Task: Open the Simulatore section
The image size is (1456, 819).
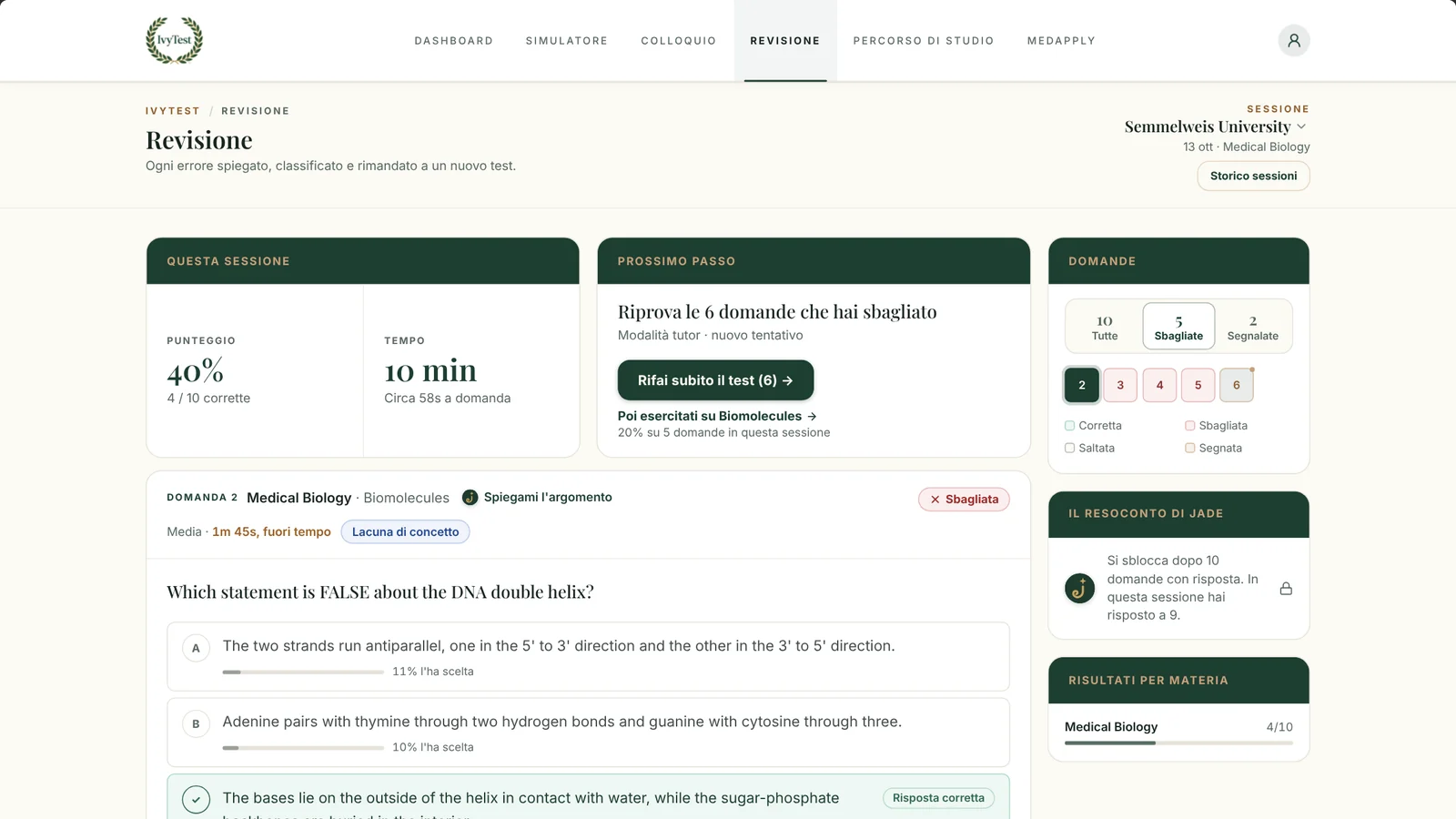Action: tap(566, 41)
